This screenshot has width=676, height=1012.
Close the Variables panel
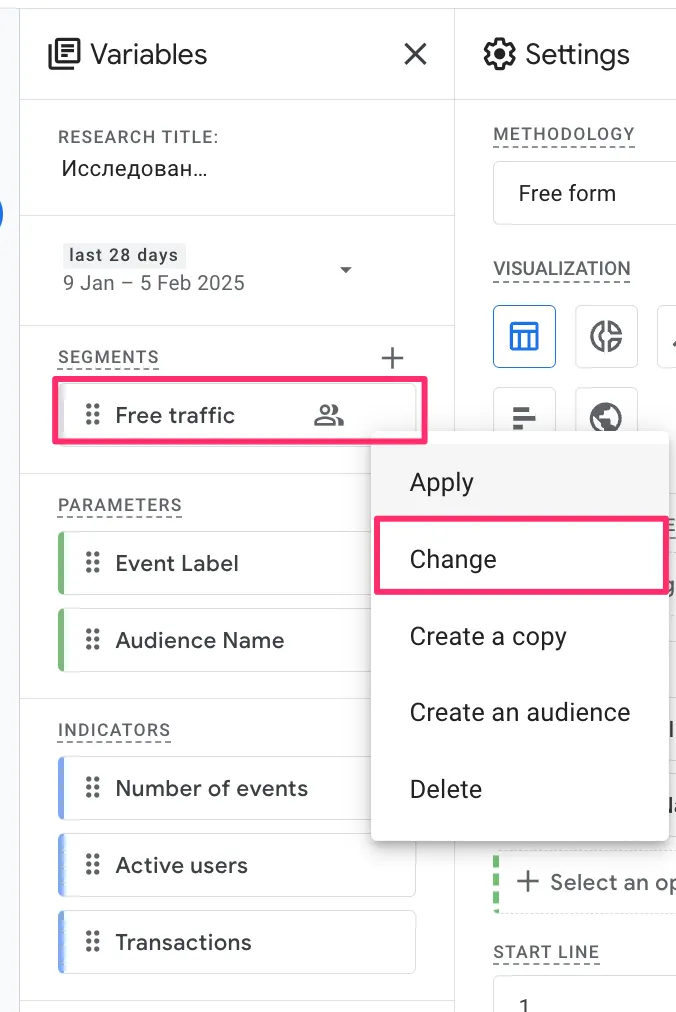415,54
